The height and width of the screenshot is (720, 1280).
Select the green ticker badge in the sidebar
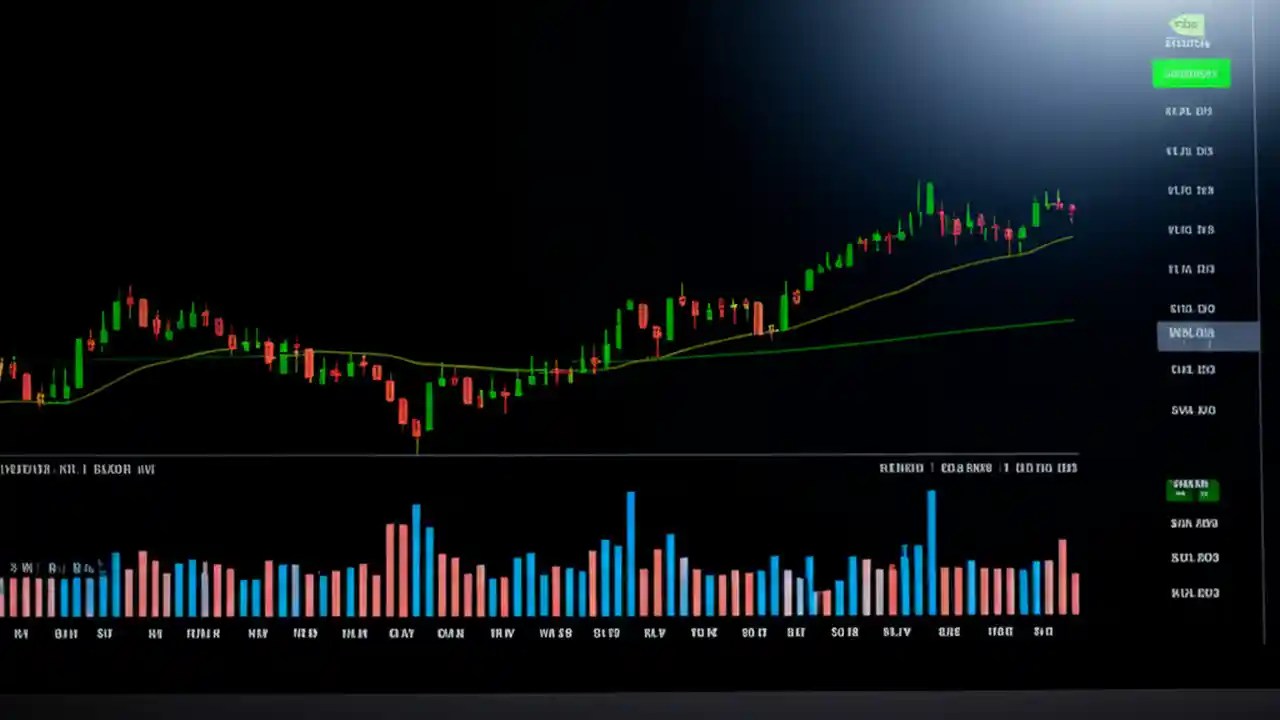1191,73
